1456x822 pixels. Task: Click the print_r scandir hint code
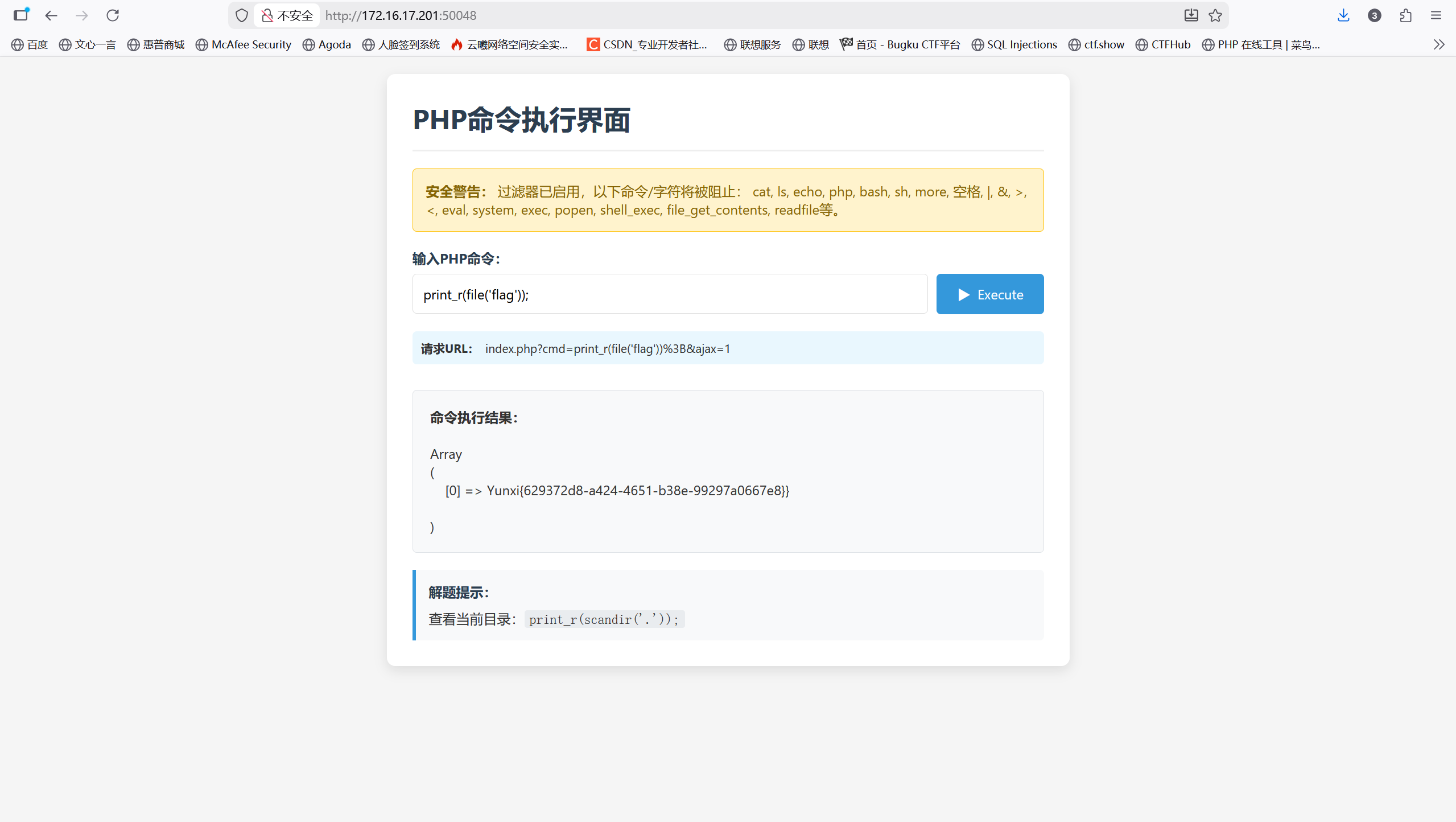coord(604,619)
